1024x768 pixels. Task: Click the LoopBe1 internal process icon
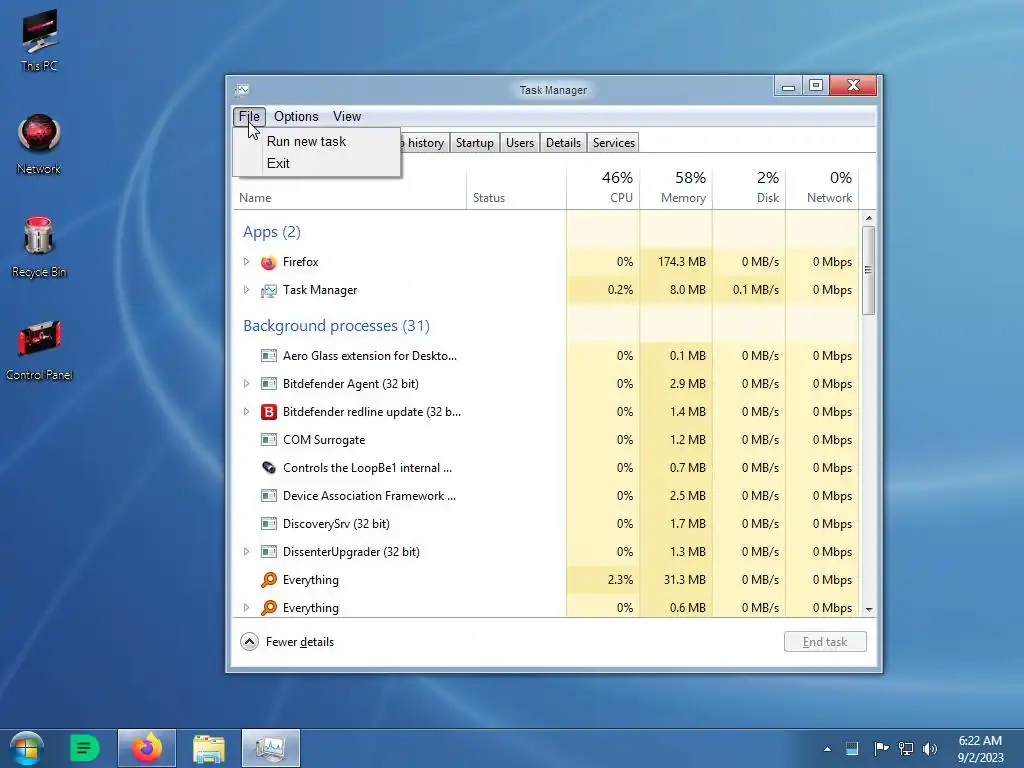(x=268, y=468)
